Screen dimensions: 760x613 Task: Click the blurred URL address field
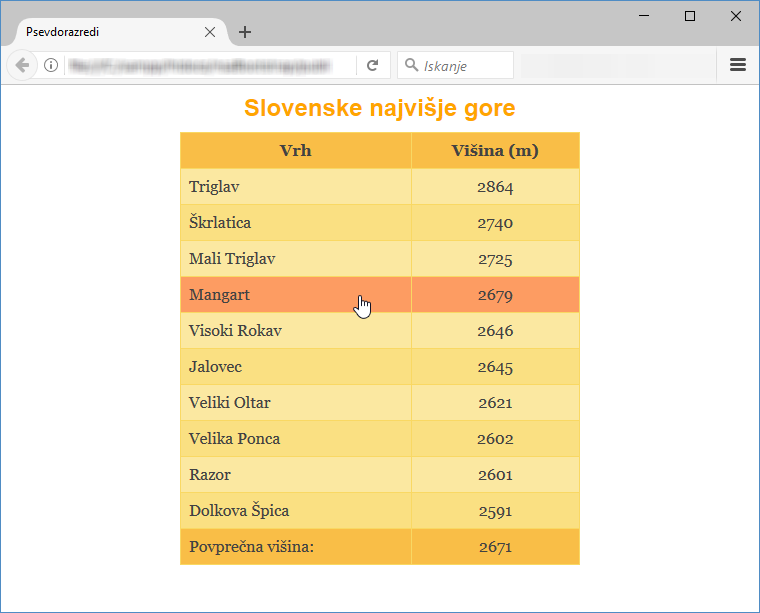coord(200,65)
